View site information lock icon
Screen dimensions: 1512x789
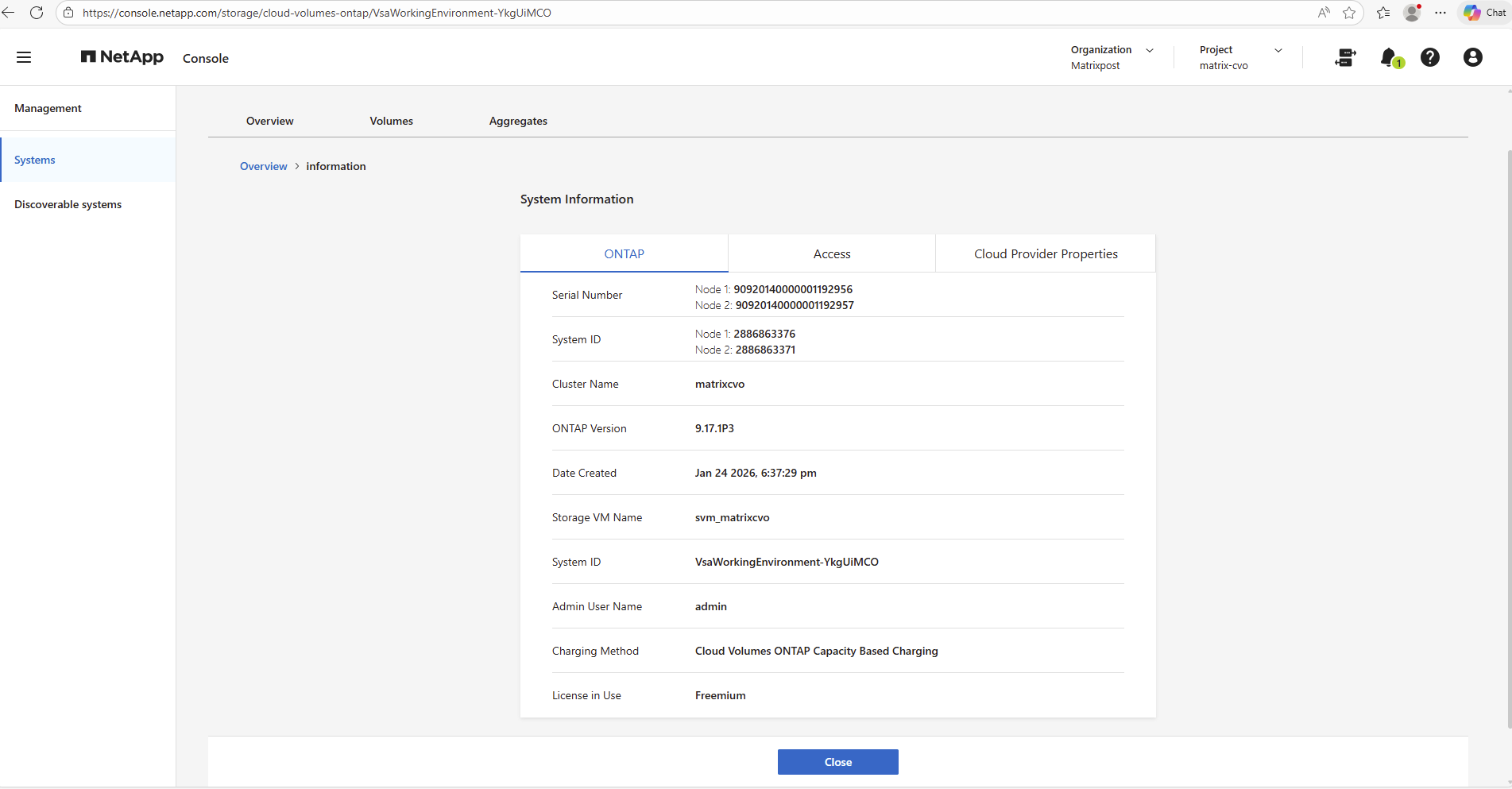pyautogui.click(x=68, y=13)
